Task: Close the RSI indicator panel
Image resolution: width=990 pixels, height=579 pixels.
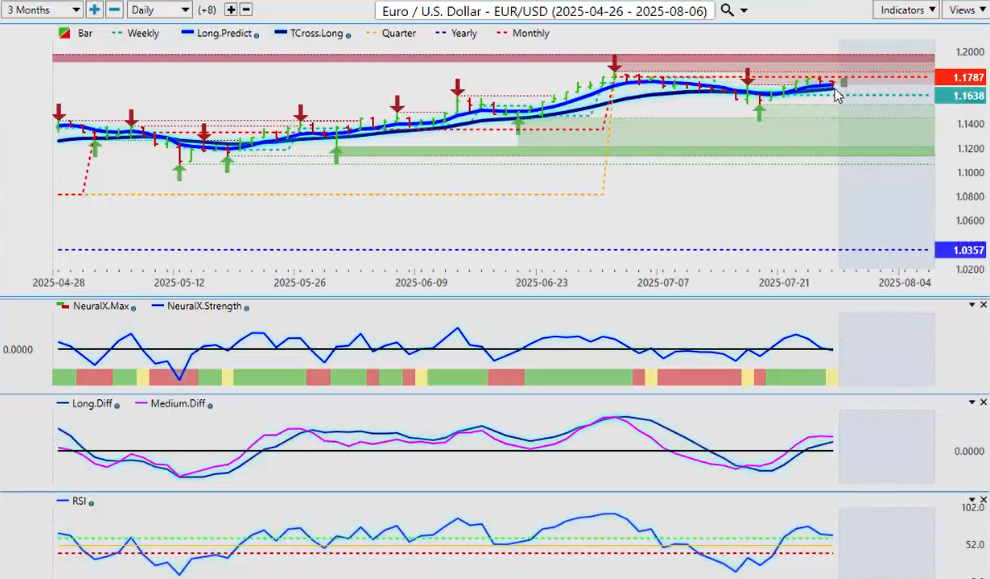Action: pyautogui.click(x=982, y=499)
